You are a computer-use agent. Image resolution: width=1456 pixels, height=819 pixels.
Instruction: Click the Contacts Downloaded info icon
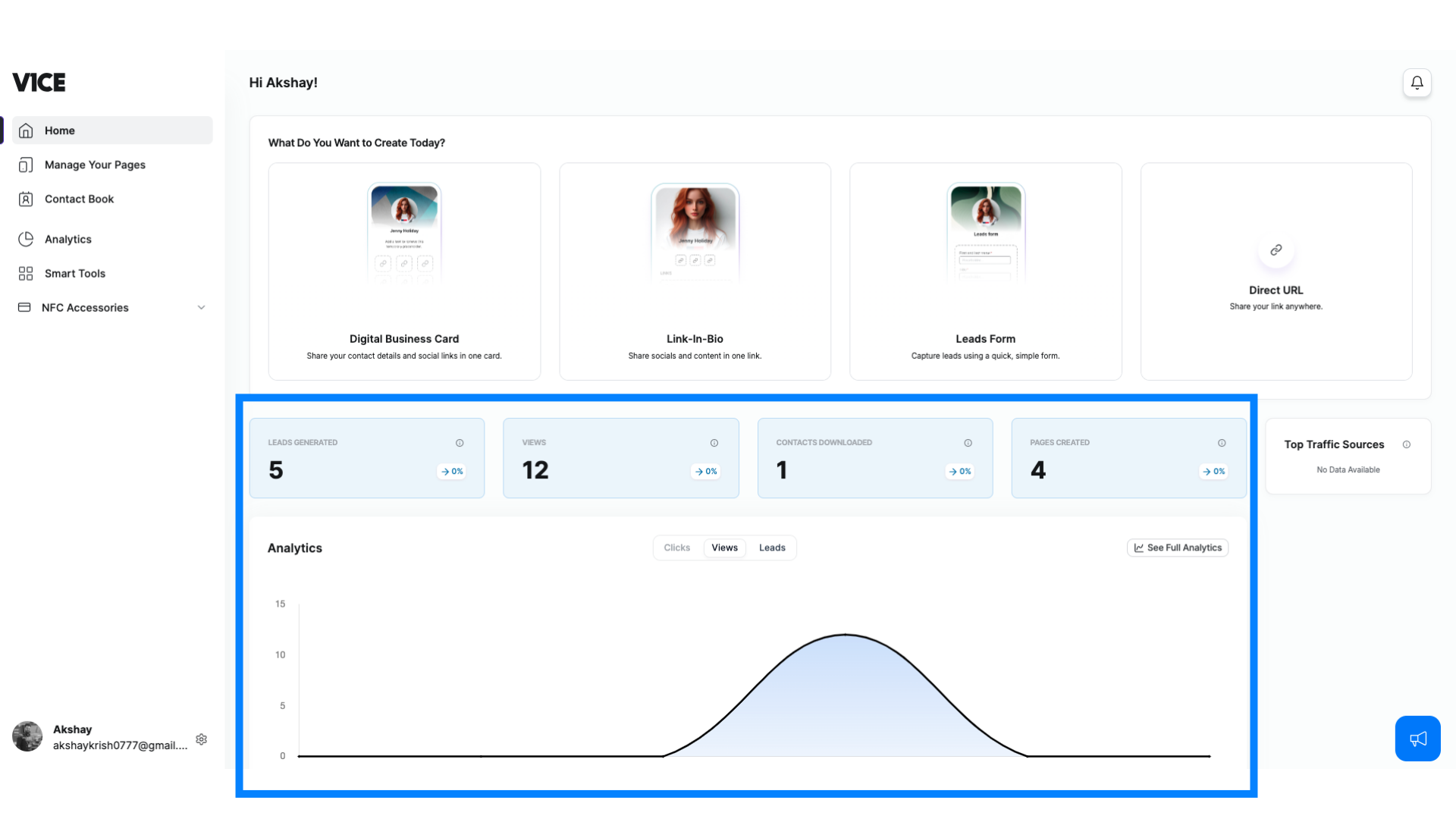968,443
